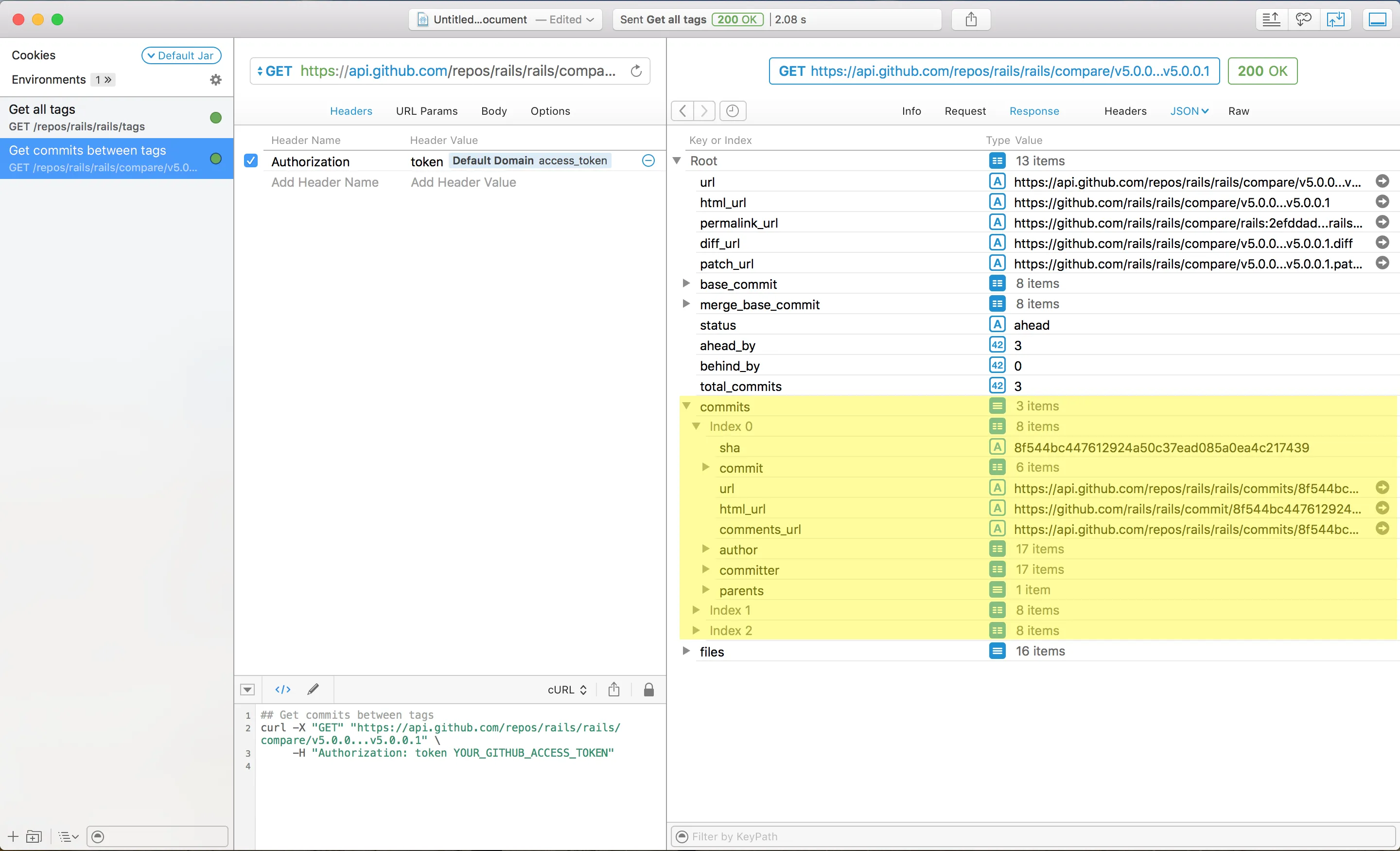Open environments settings gear icon
Screen dimensions: 1400x851
[x=215, y=80]
